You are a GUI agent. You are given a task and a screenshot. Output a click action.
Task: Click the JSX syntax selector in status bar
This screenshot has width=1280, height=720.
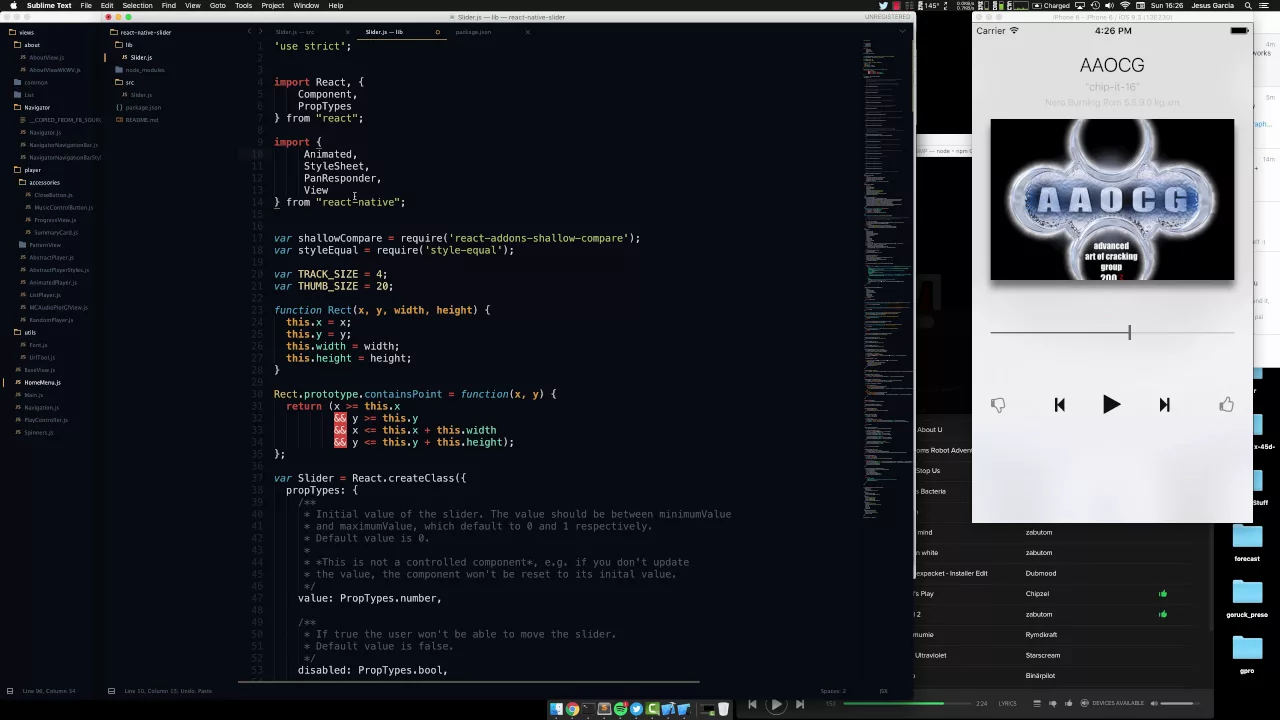click(x=883, y=691)
